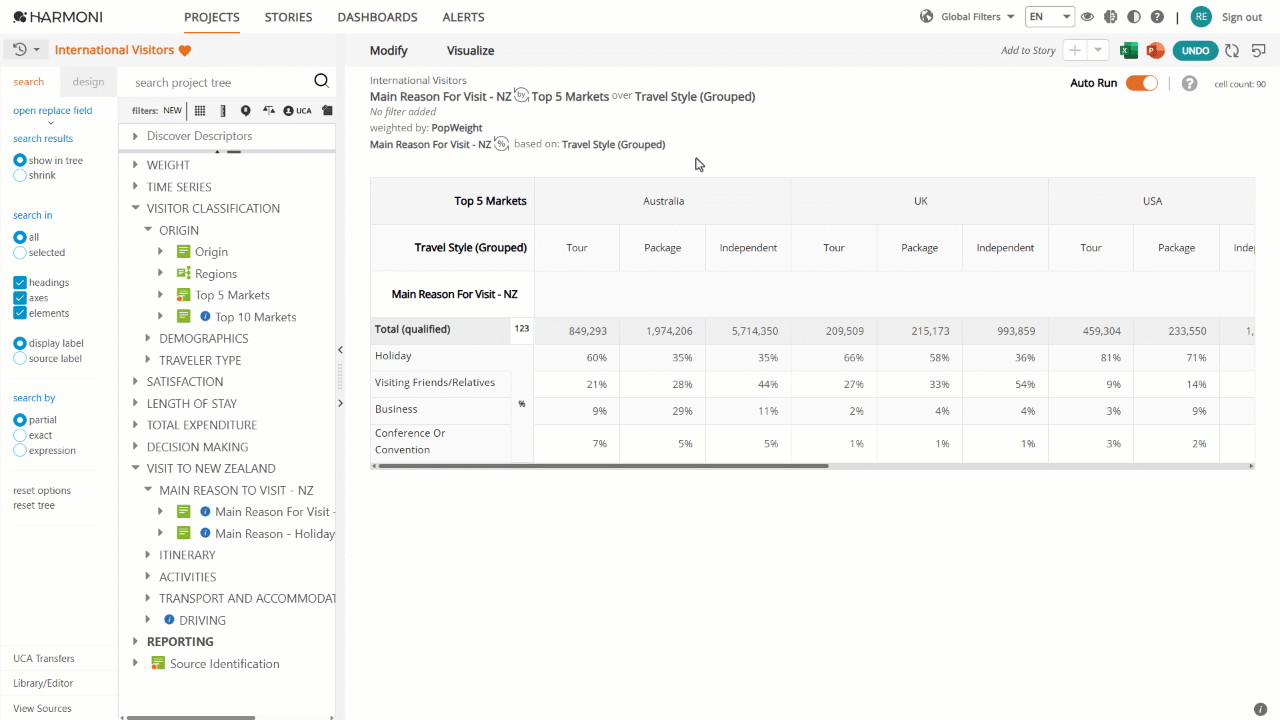This screenshot has height=720, width=1280.
Task: Open the contrast mode icon
Action: click(1133, 17)
